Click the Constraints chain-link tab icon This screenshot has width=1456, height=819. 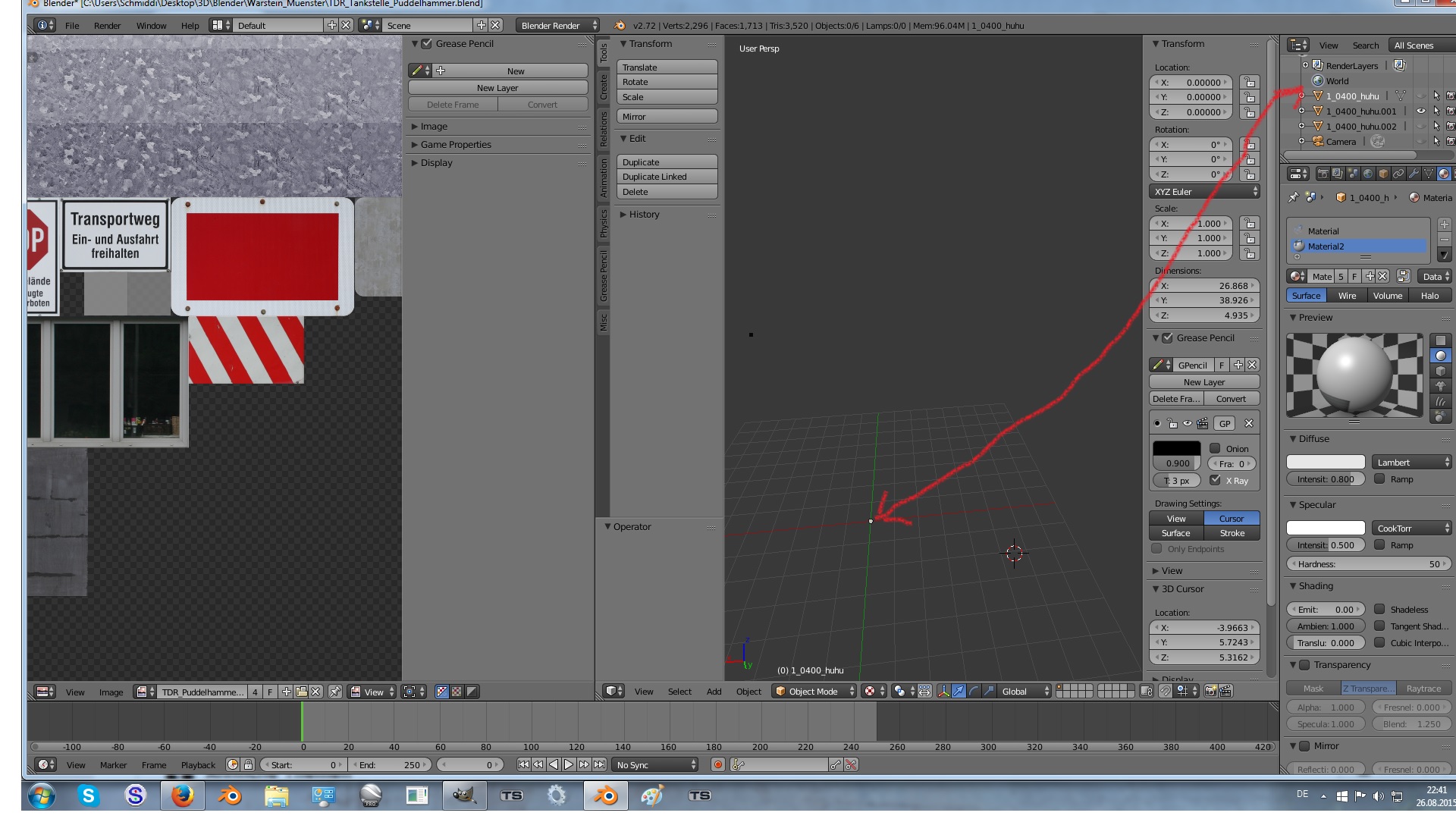[1398, 174]
